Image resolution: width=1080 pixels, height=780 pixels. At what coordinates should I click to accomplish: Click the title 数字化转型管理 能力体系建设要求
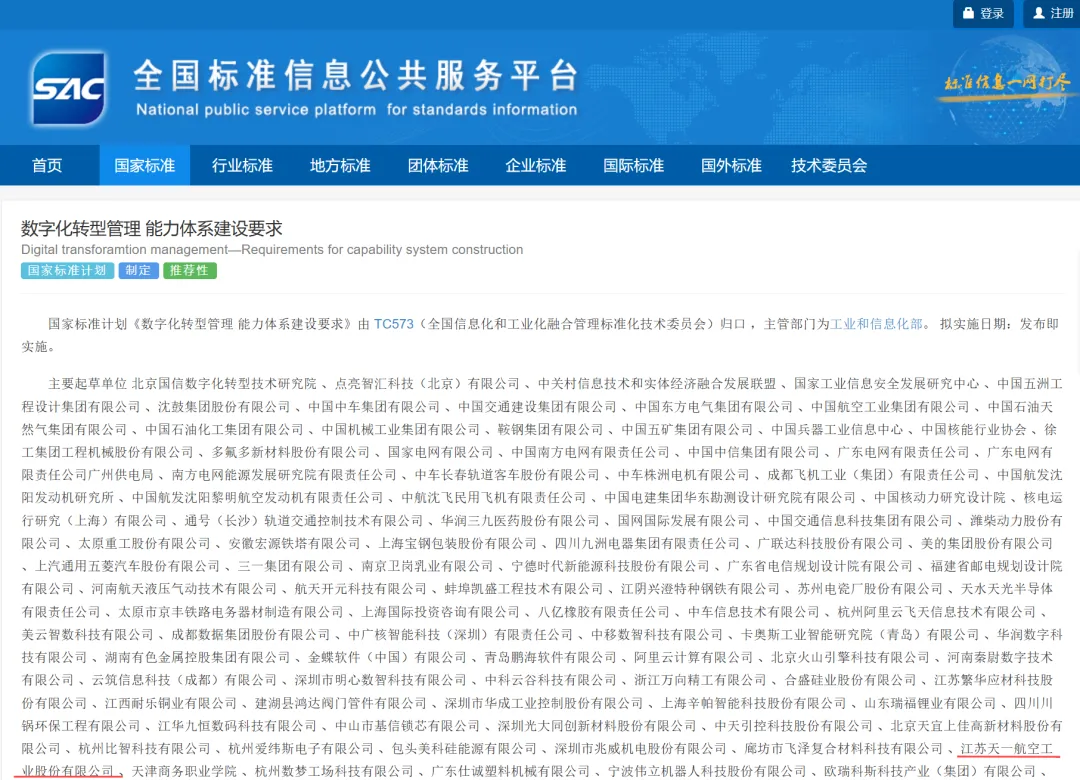[152, 228]
